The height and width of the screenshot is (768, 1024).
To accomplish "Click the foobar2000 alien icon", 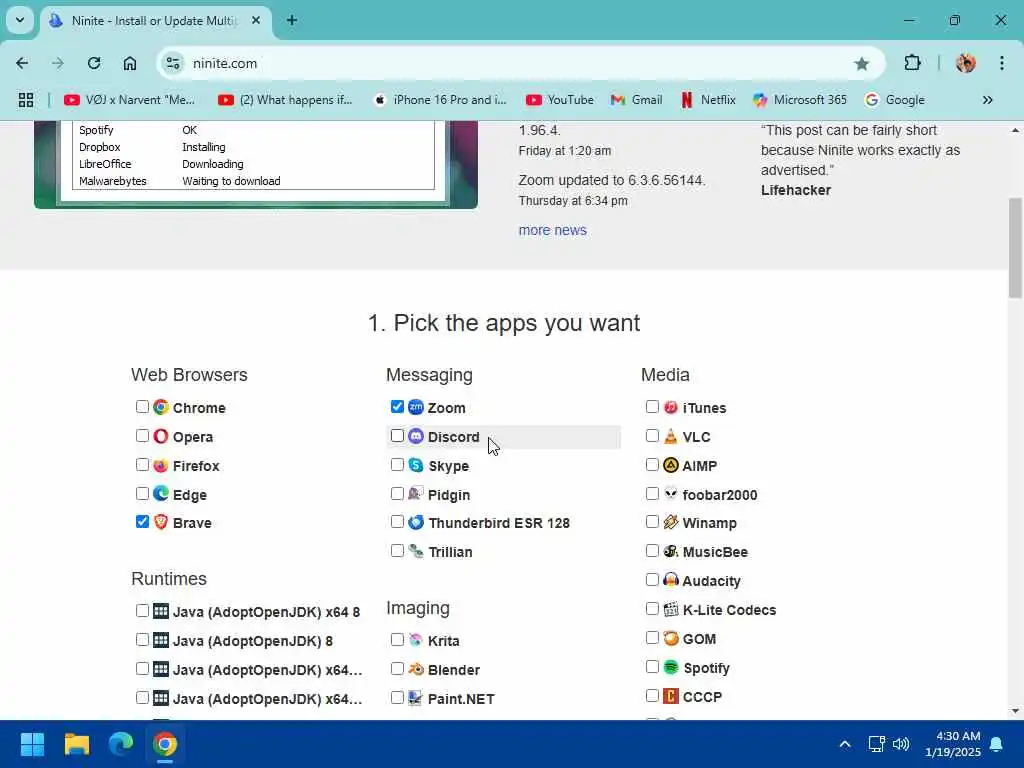I will tap(671, 494).
